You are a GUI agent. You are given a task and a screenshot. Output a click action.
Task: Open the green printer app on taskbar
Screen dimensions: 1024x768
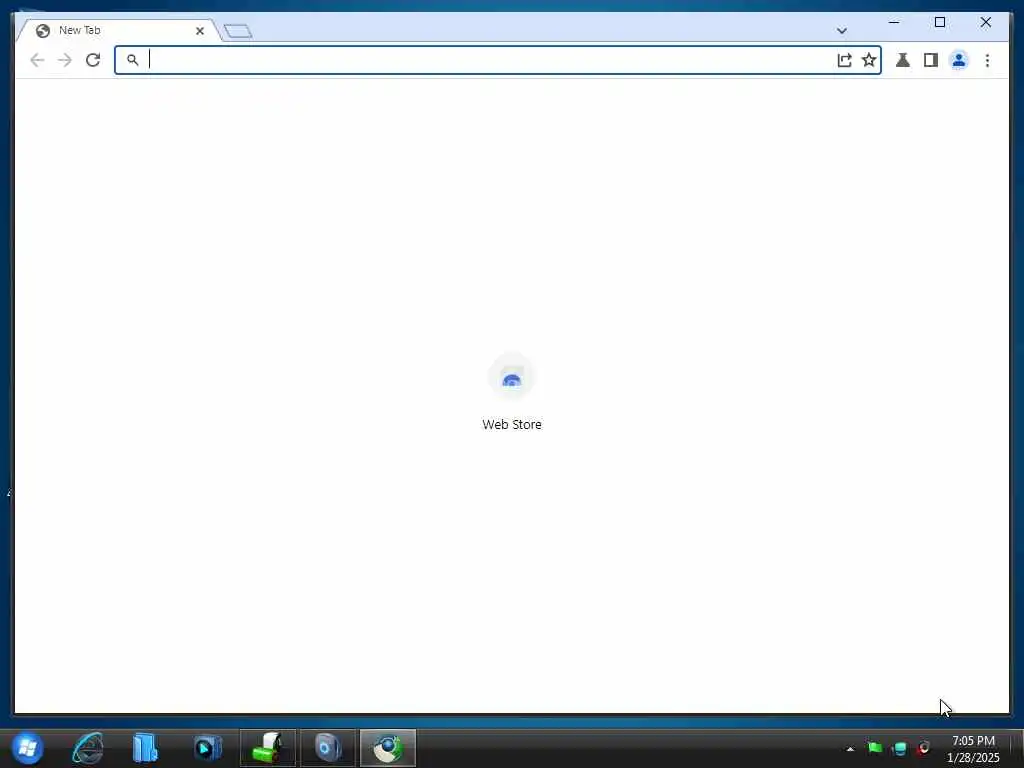(268, 748)
